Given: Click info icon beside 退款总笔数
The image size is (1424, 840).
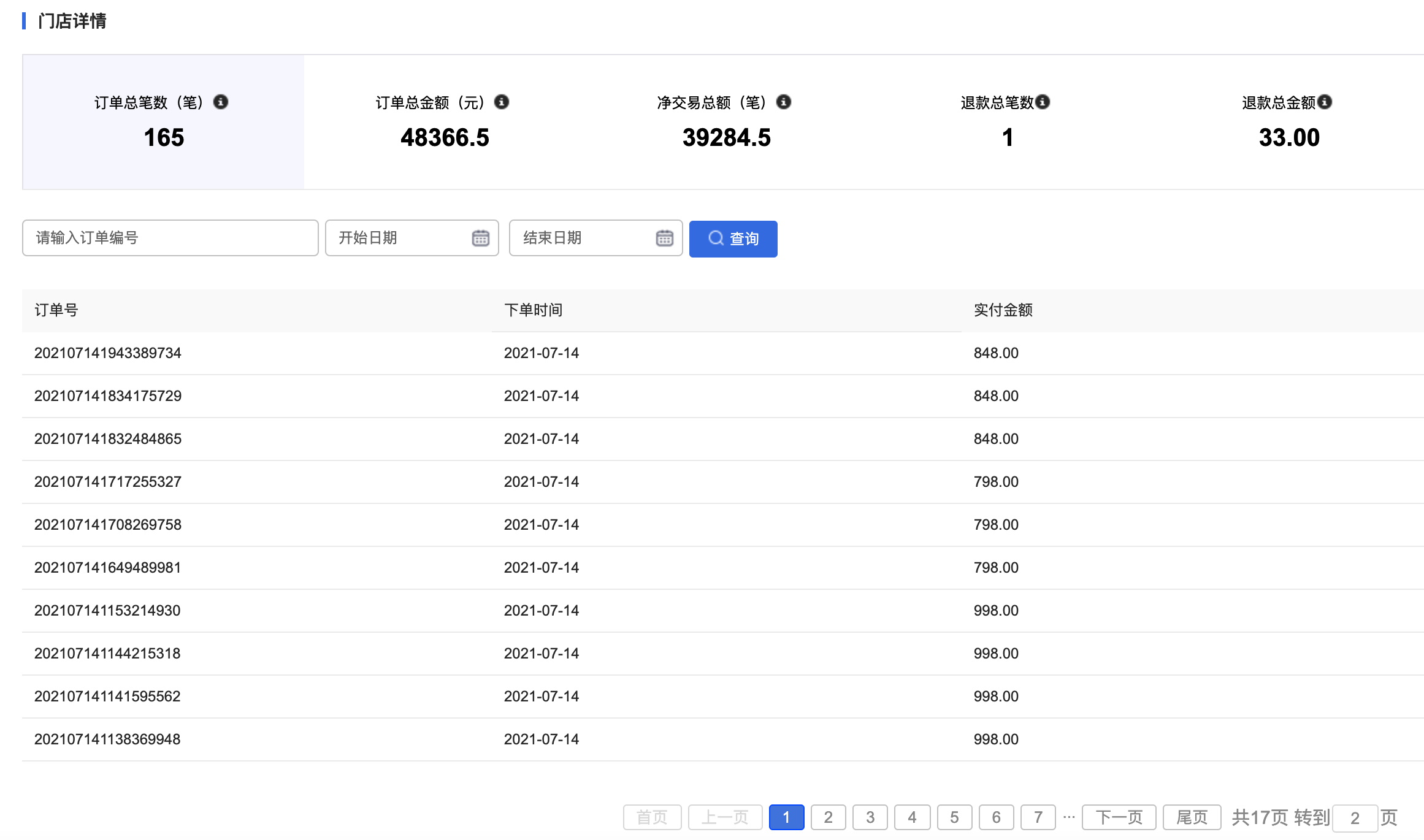Looking at the screenshot, I should click(1043, 102).
